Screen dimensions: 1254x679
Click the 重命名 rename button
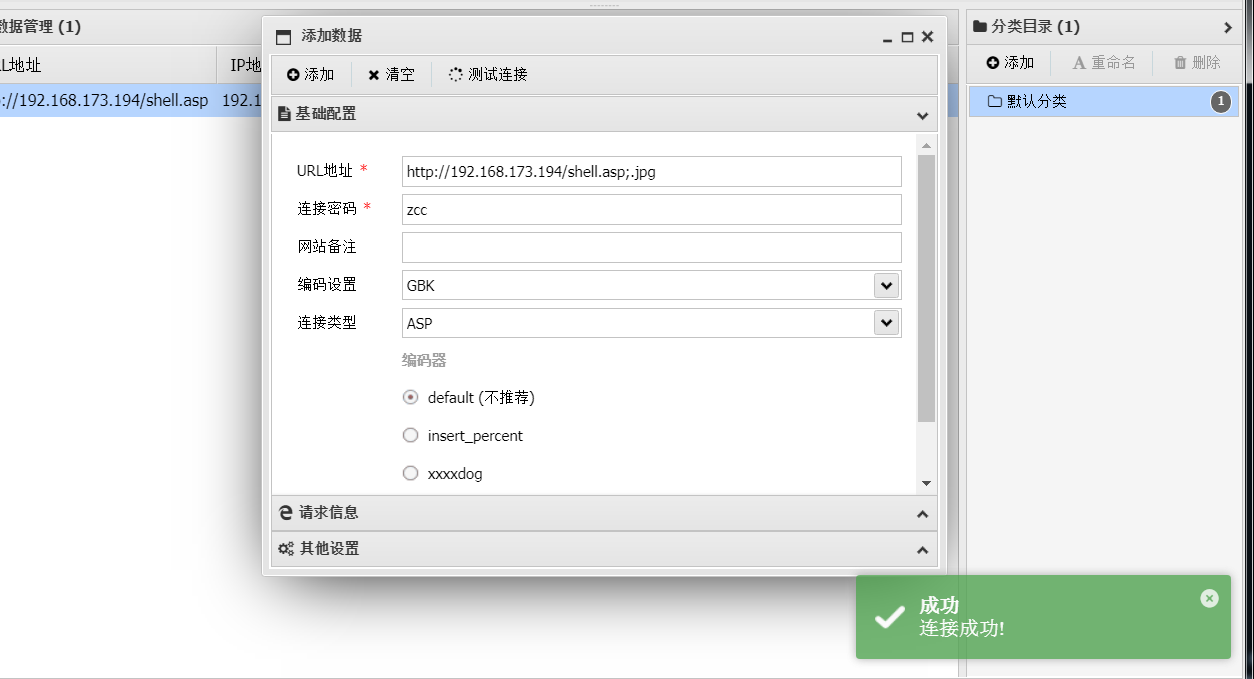coord(1104,62)
